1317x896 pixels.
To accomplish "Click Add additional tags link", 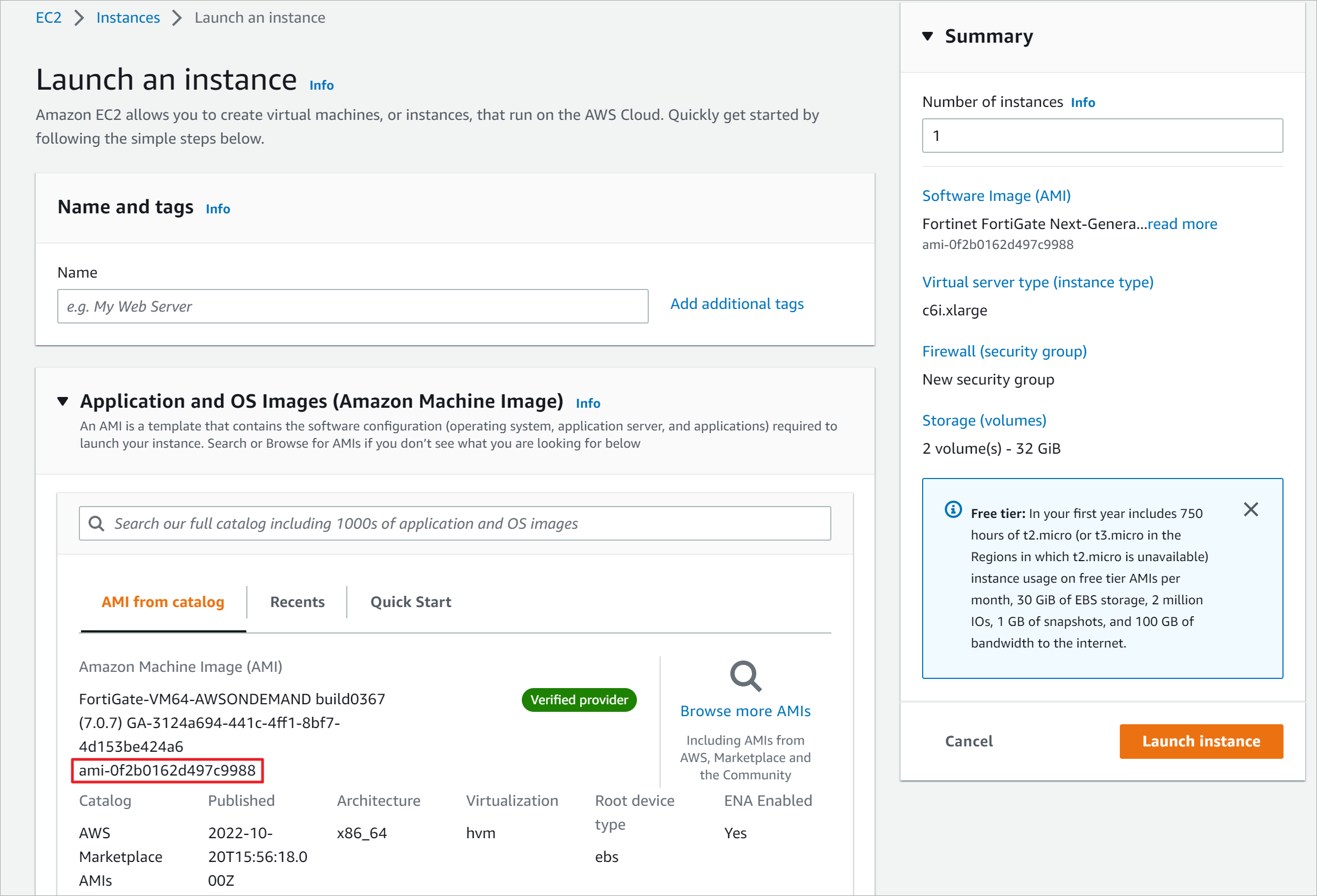I will click(737, 304).
